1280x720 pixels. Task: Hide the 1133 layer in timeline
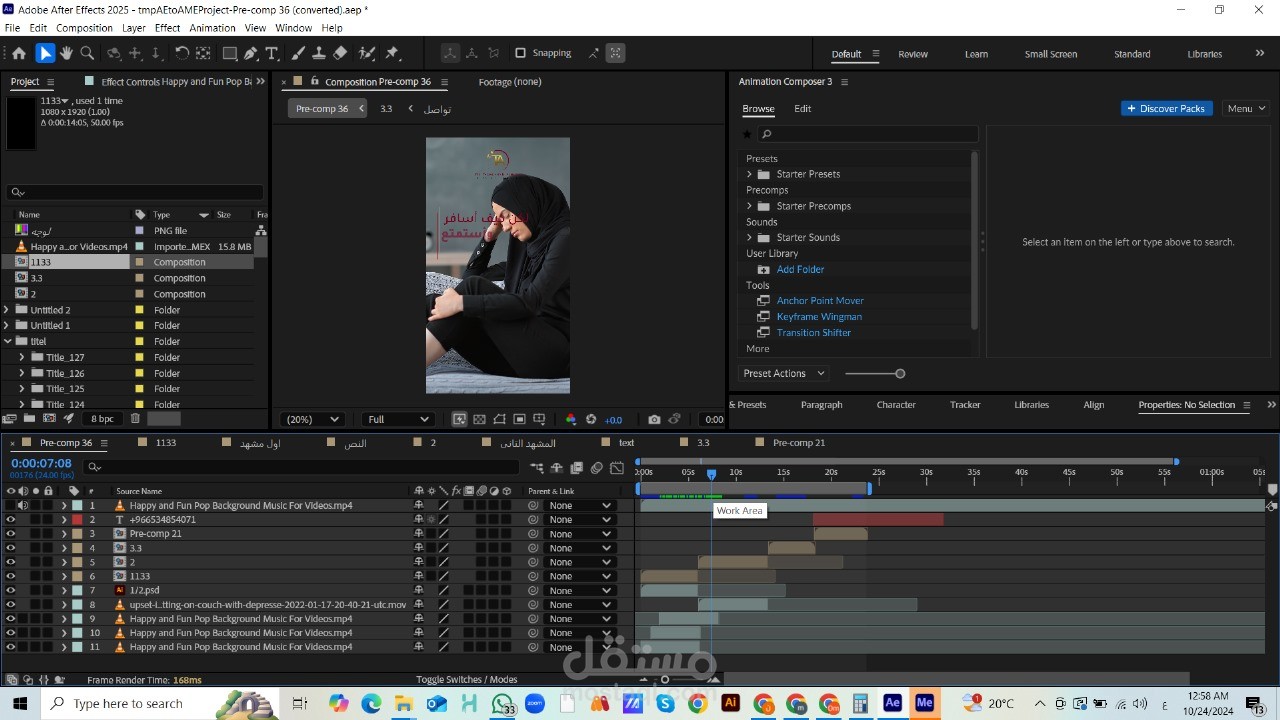pyautogui.click(x=11, y=576)
